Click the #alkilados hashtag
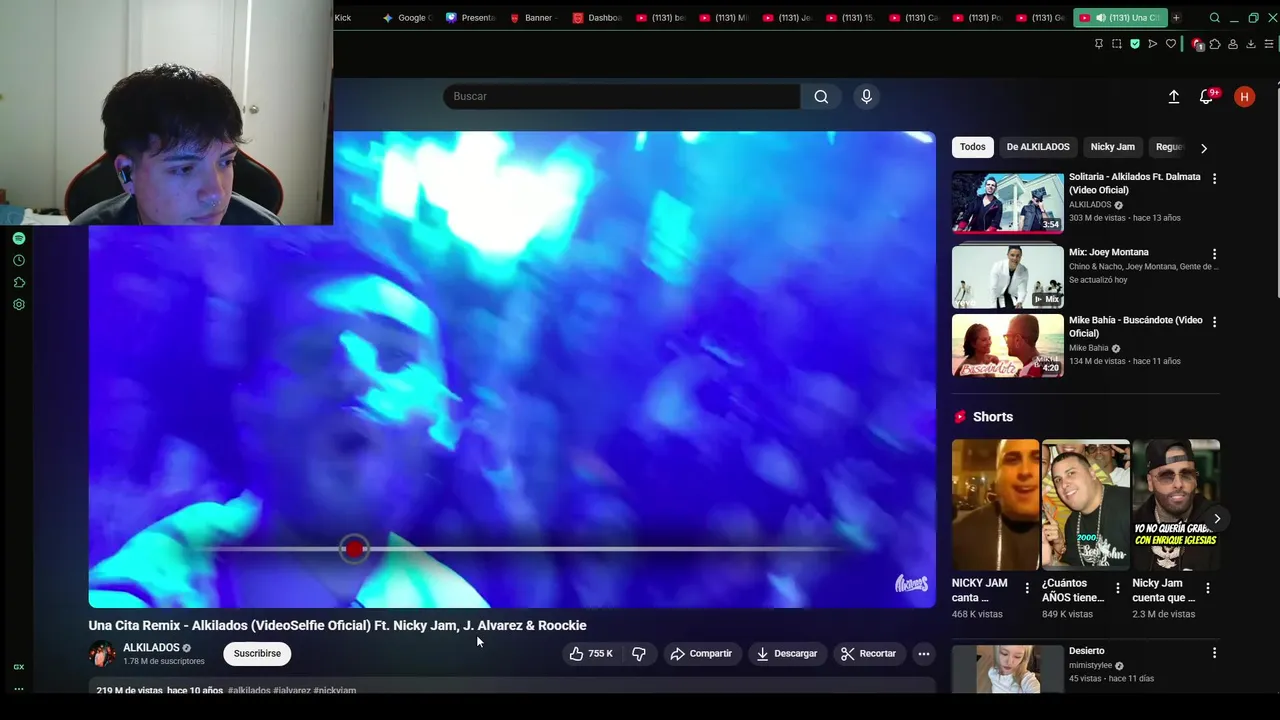The width and height of the screenshot is (1280, 720). click(x=249, y=690)
